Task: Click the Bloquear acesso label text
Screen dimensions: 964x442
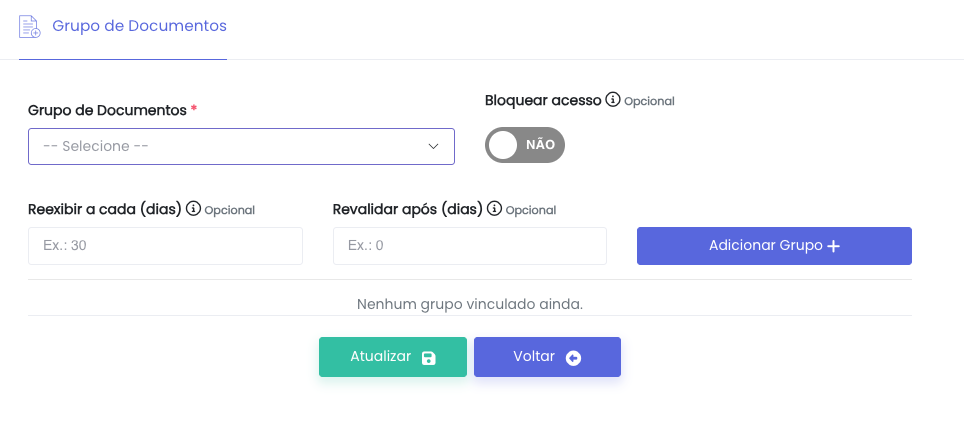Action: (543, 100)
